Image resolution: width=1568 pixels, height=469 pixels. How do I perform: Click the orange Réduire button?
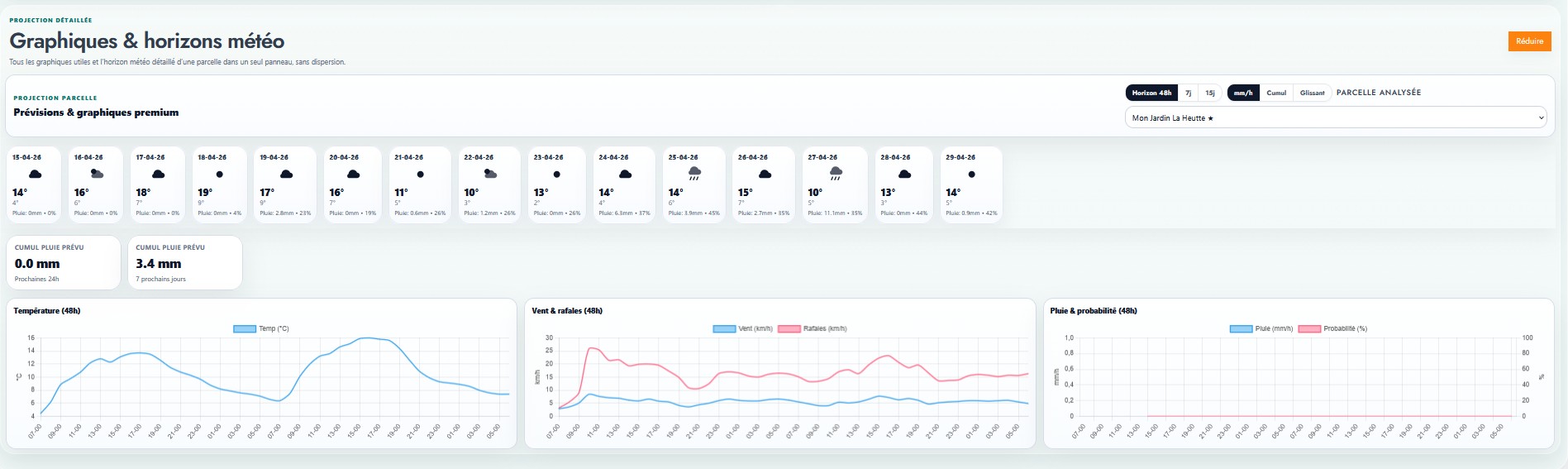(x=1529, y=41)
